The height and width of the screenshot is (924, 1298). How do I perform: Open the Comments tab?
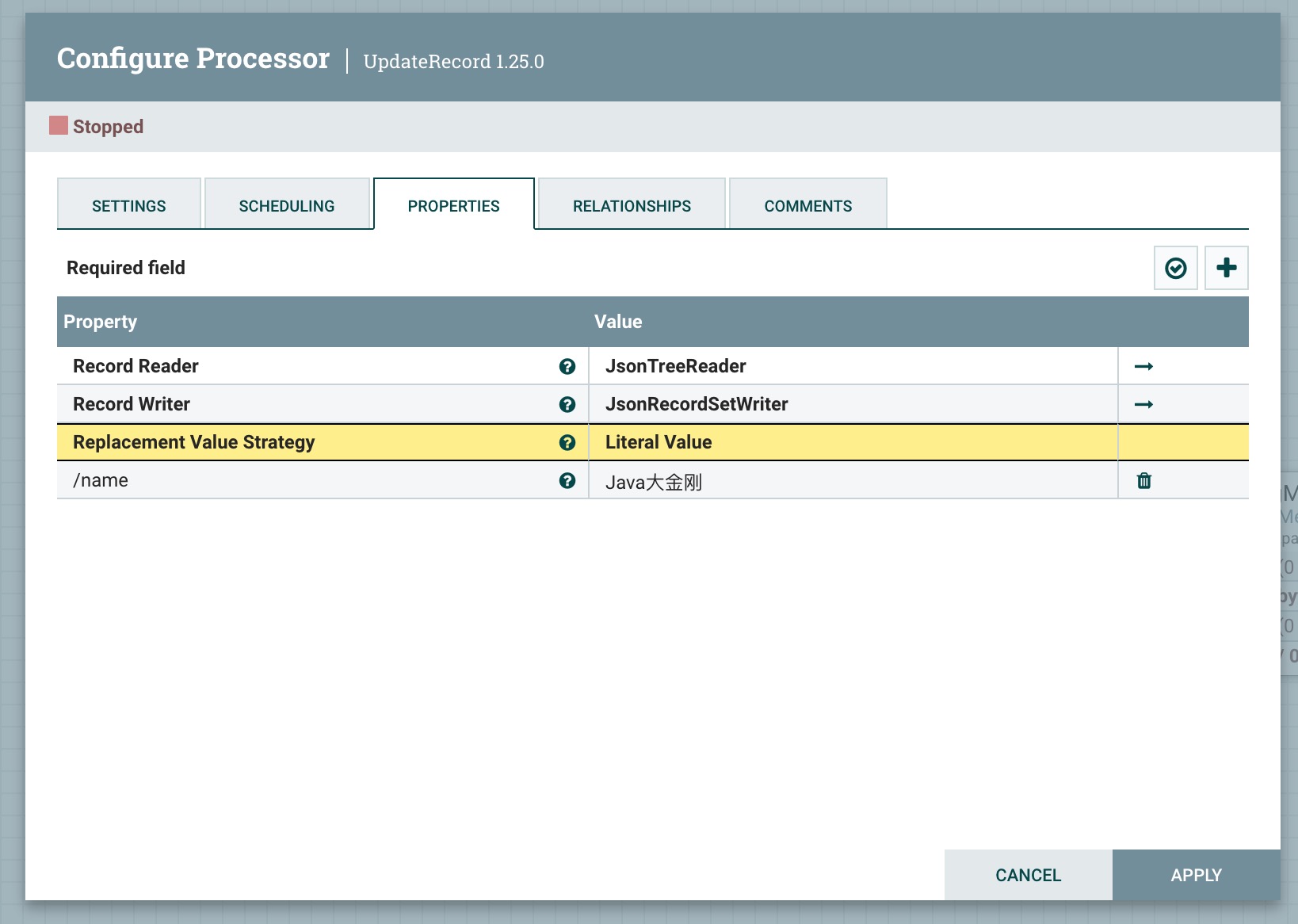point(807,204)
